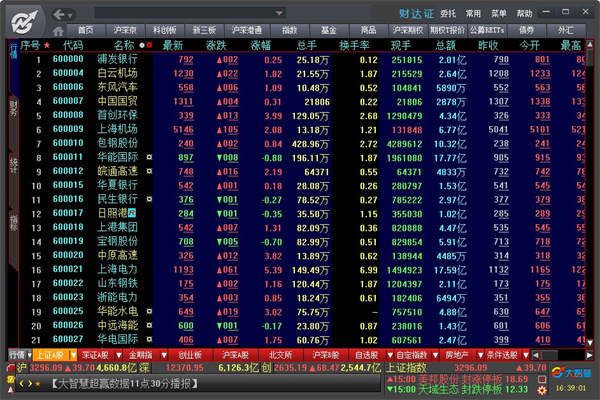Click the 财达证 brand link
Image resolution: width=600 pixels, height=400 pixels.
(416, 14)
